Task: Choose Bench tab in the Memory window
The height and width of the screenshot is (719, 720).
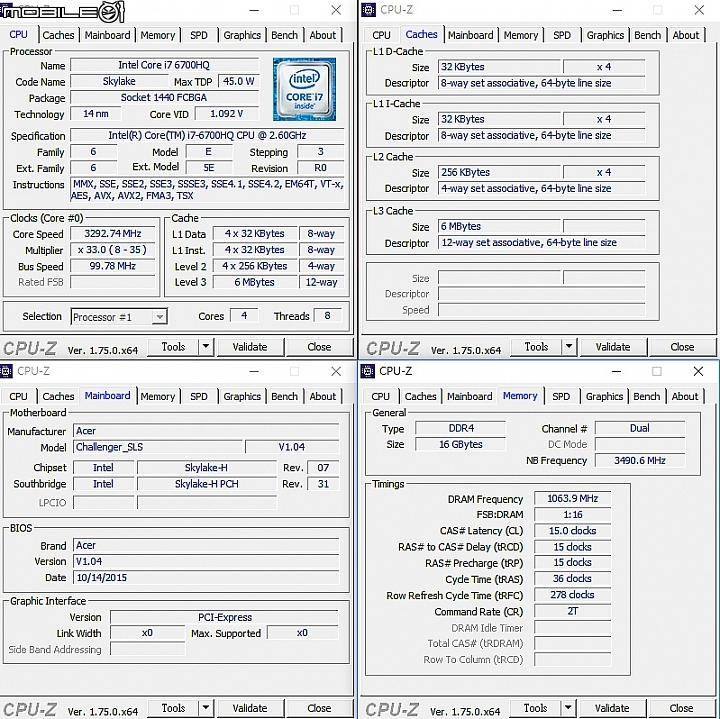Action: click(x=647, y=396)
